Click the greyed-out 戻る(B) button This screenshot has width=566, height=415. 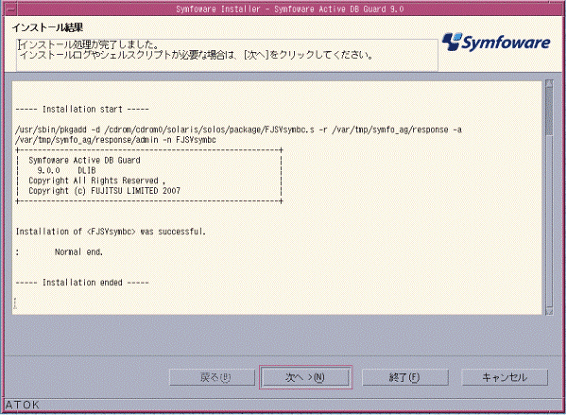pyautogui.click(x=212, y=377)
